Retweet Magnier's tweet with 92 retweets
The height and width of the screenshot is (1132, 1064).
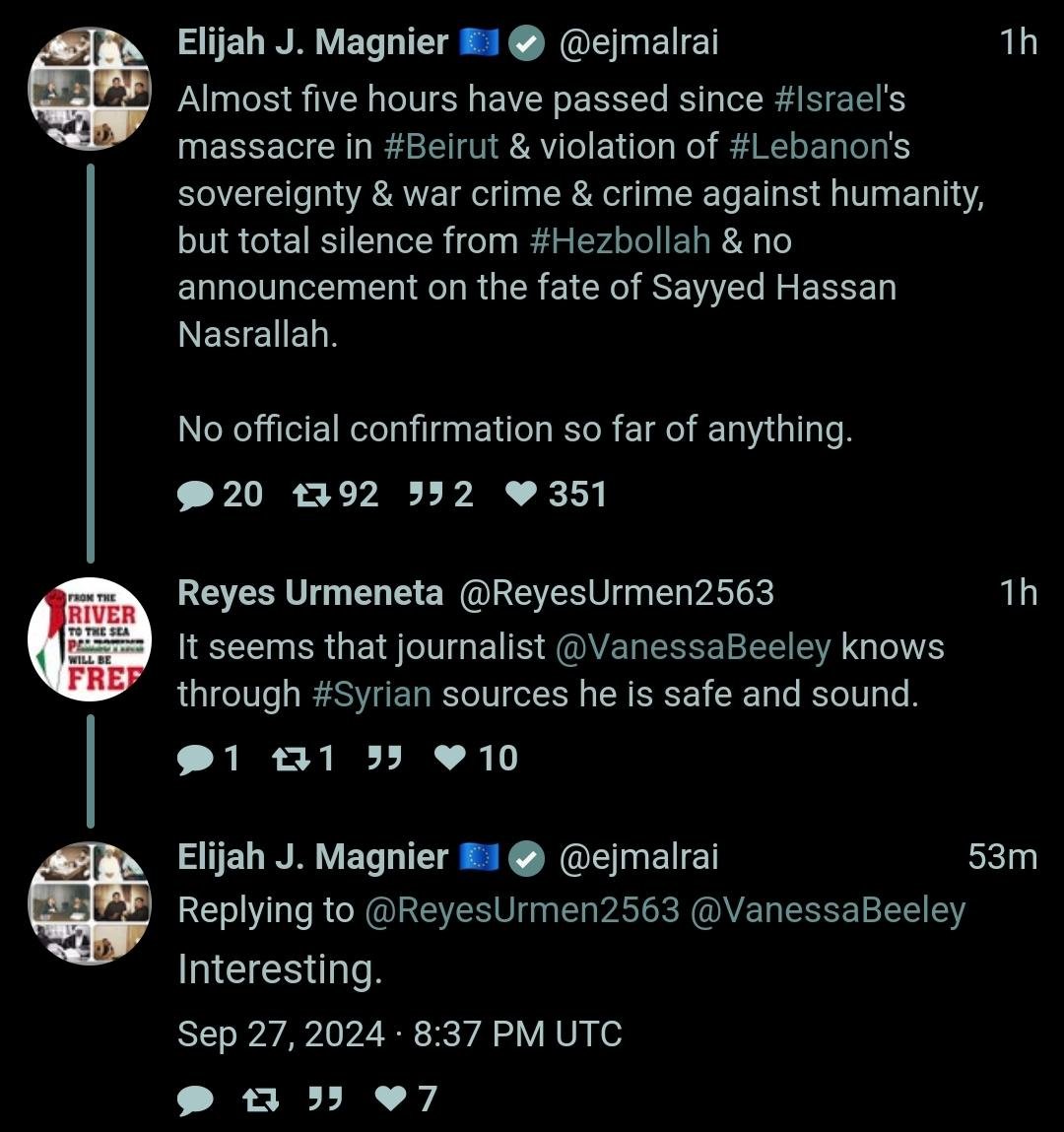312,495
